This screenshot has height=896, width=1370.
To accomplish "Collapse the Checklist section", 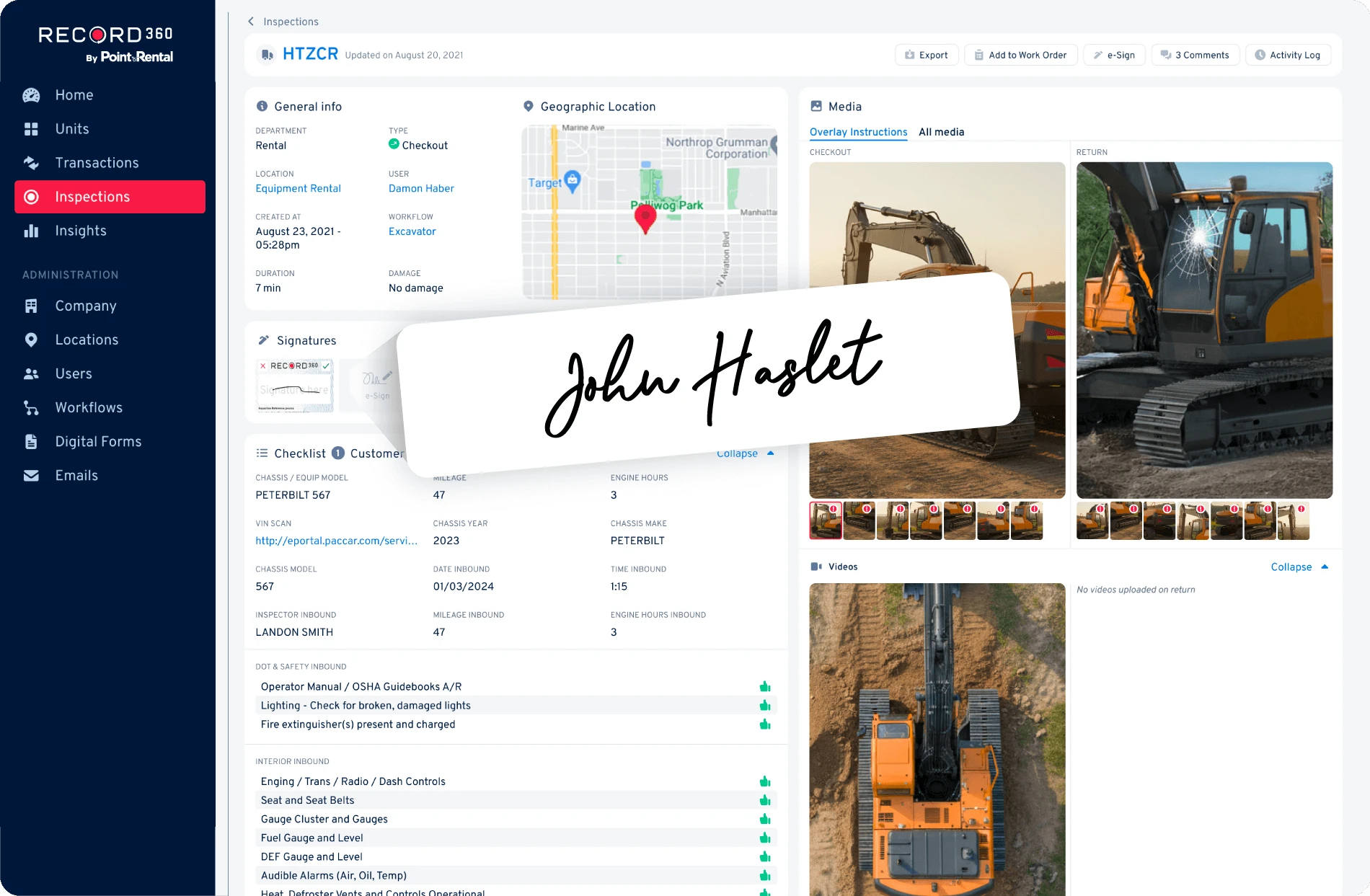I will coord(745,453).
